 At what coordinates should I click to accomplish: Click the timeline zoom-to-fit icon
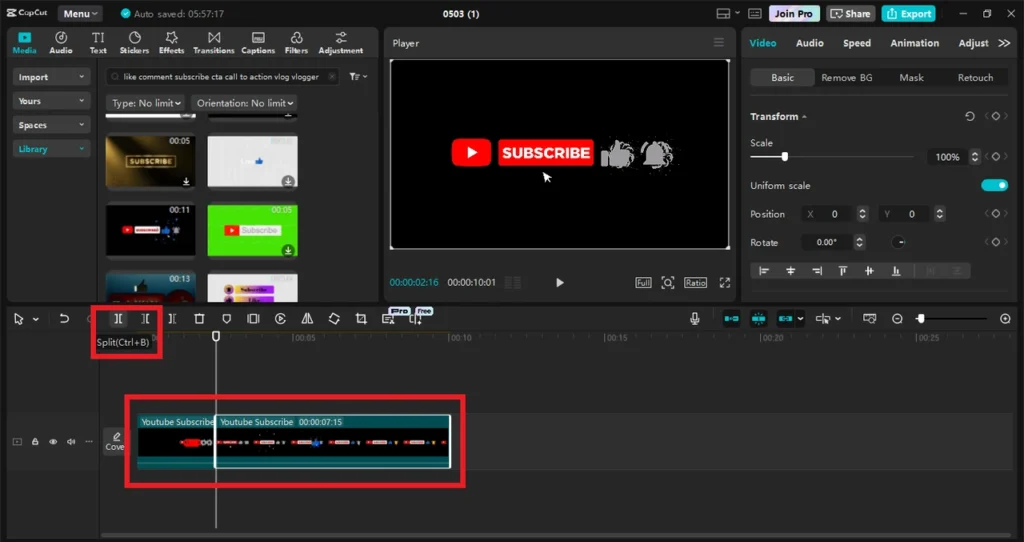[x=869, y=319]
